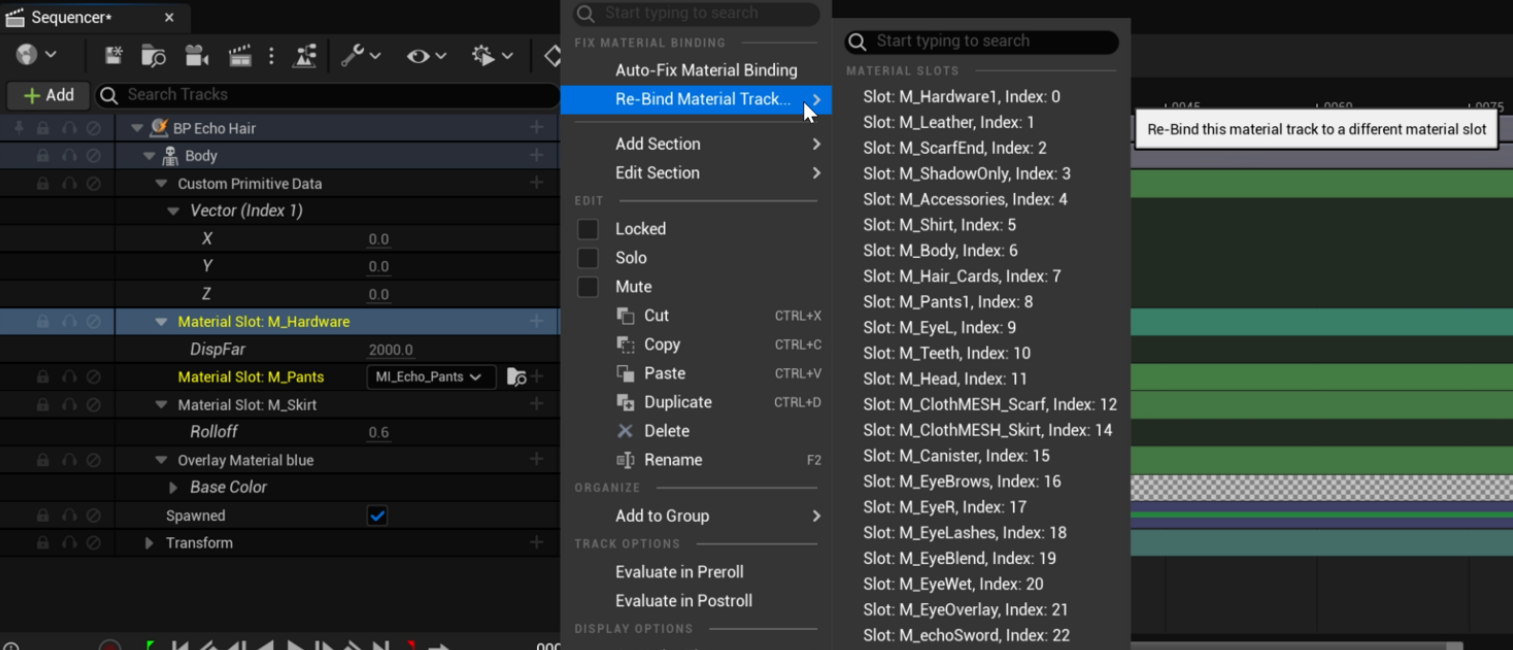Expand the Base Color property

coord(173,488)
